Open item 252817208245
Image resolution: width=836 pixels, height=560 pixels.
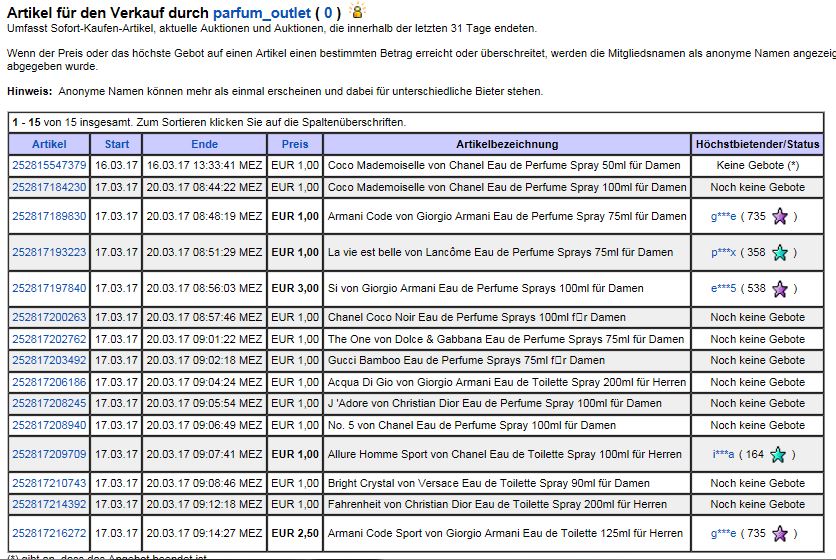point(49,404)
